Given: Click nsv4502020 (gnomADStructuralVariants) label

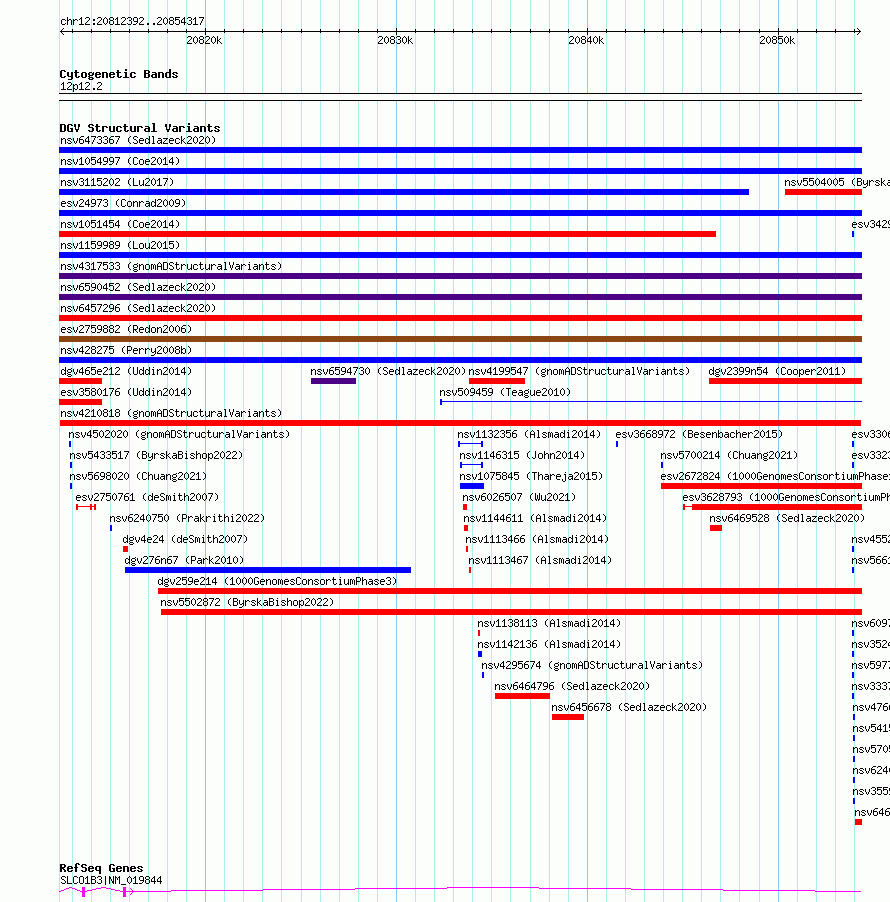Looking at the screenshot, I should (179, 434).
